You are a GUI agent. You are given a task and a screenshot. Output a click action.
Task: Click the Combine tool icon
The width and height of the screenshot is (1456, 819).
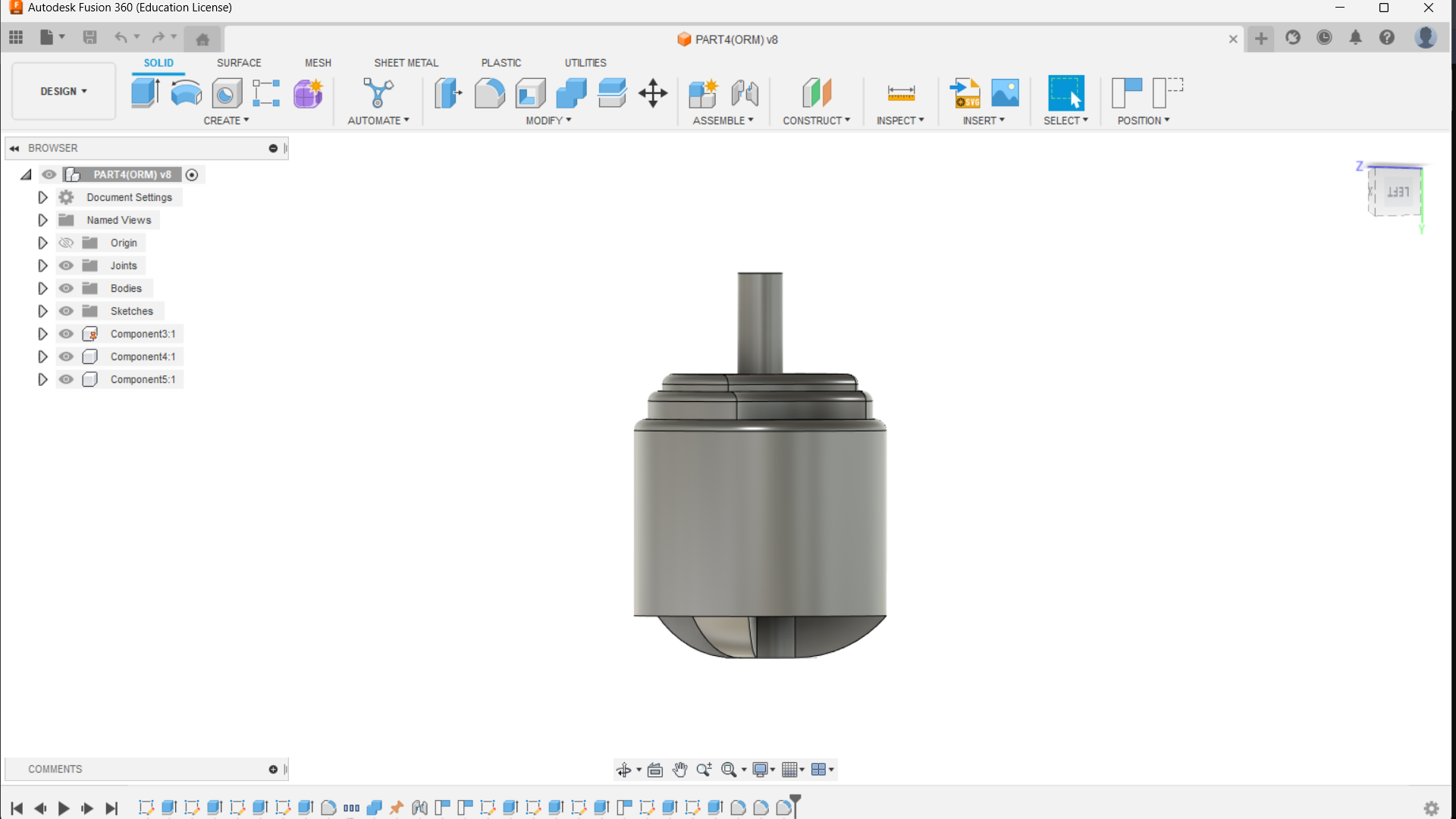coord(571,93)
